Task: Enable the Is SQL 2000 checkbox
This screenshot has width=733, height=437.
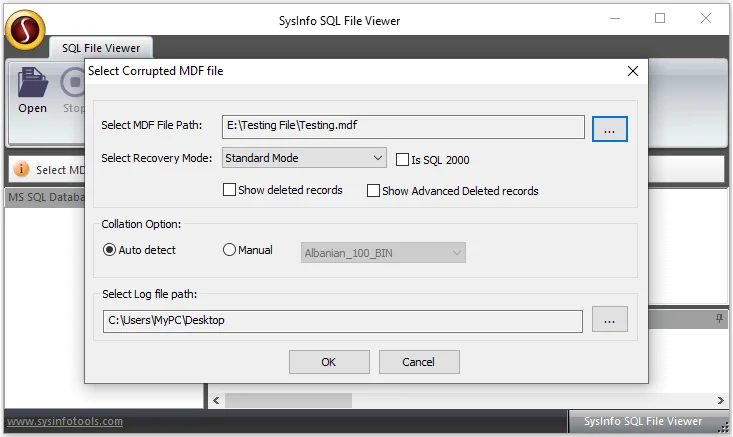Action: 403,159
